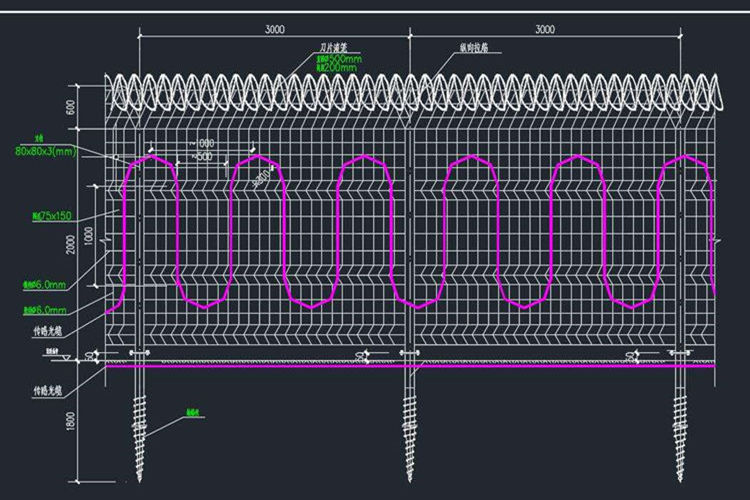
Task: Select the 刀片滚笼 label at top
Action: [x=336, y=47]
